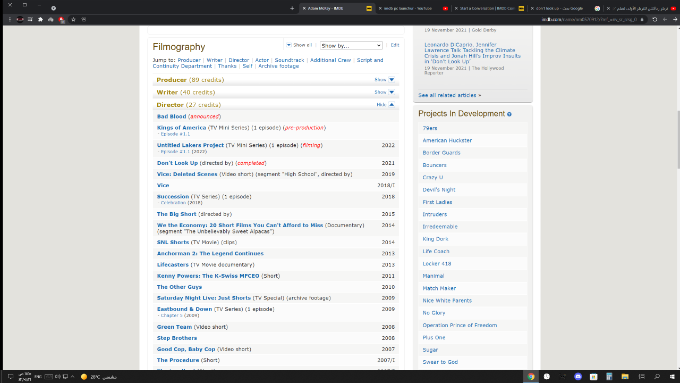Click the red extension icon in toolbar

[62, 20]
